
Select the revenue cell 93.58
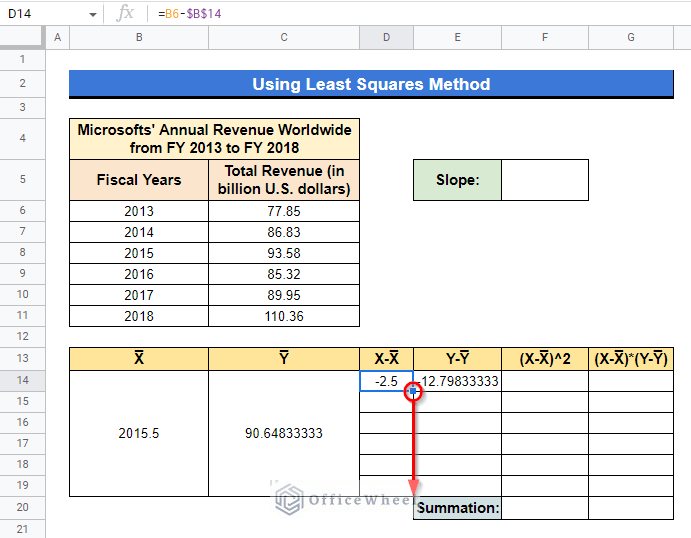pyautogui.click(x=284, y=253)
